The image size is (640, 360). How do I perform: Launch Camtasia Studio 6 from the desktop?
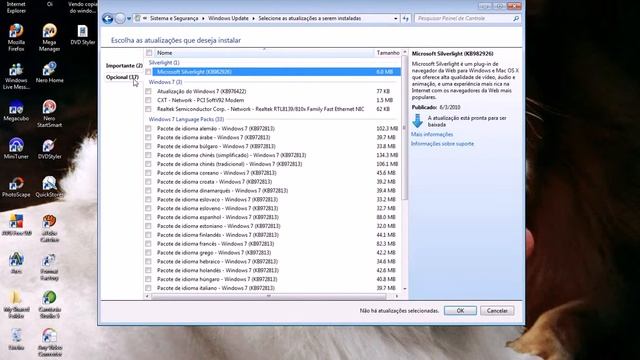click(x=49, y=304)
